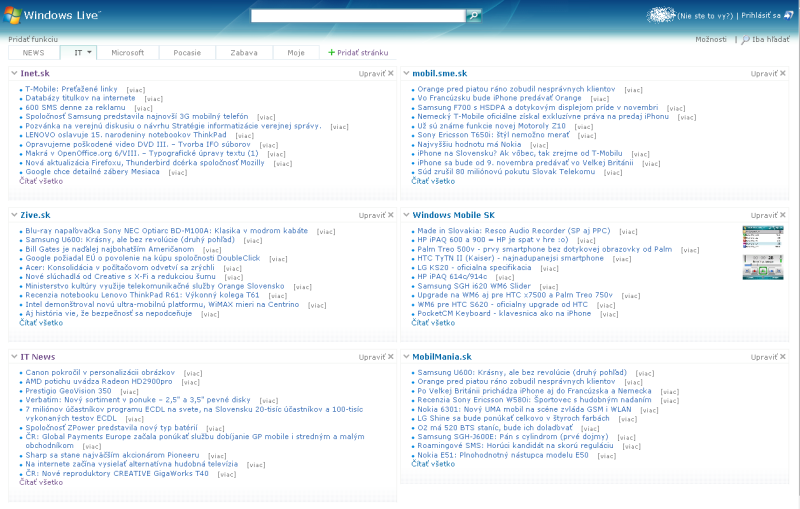
Task: Click the Windows Live logo
Action: coord(52,15)
